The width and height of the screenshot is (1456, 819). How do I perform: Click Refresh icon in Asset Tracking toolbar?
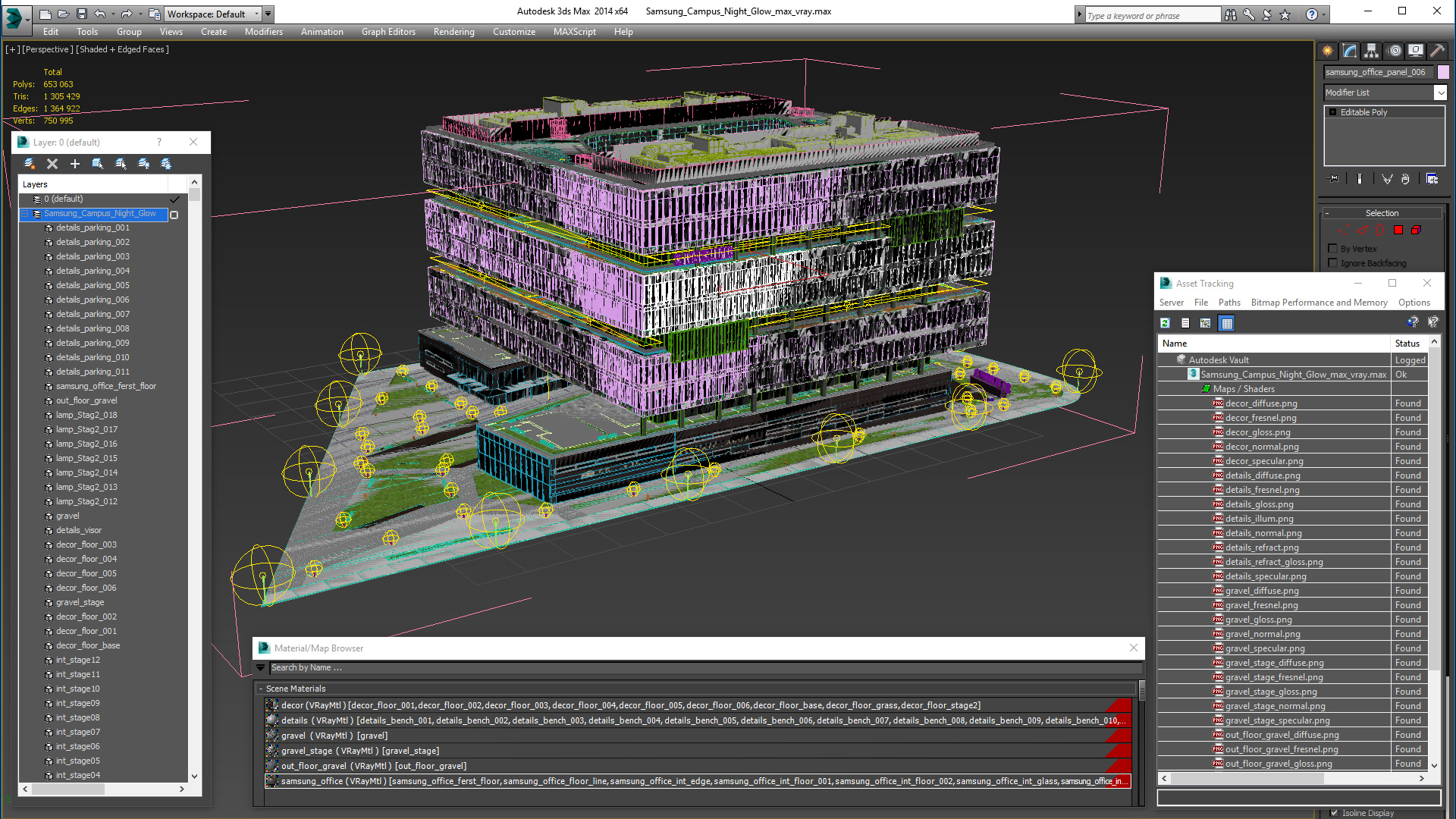coord(1166,323)
